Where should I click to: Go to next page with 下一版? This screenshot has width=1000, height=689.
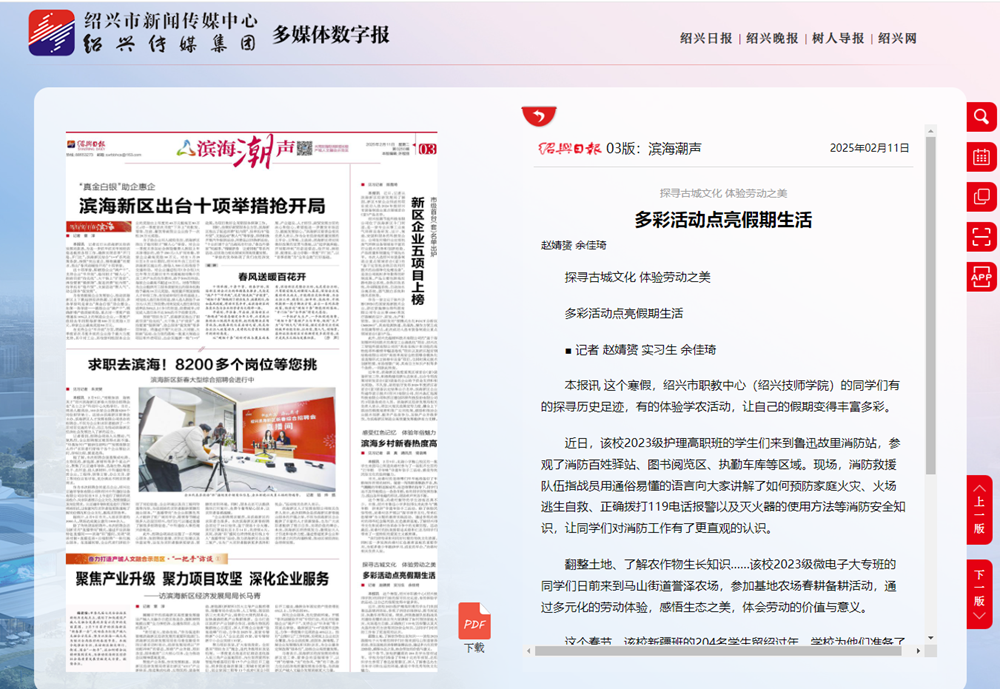pos(979,594)
